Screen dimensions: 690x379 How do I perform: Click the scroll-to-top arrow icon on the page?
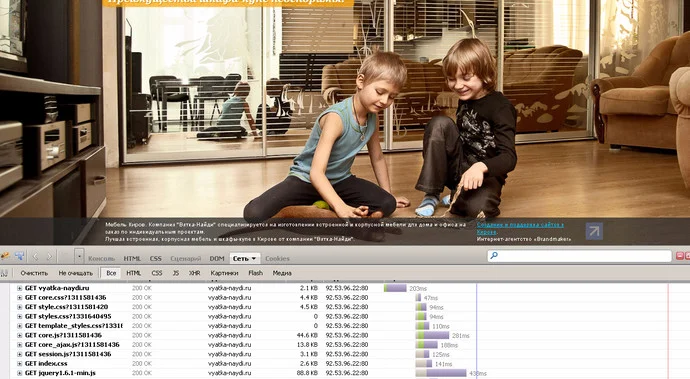[594, 231]
